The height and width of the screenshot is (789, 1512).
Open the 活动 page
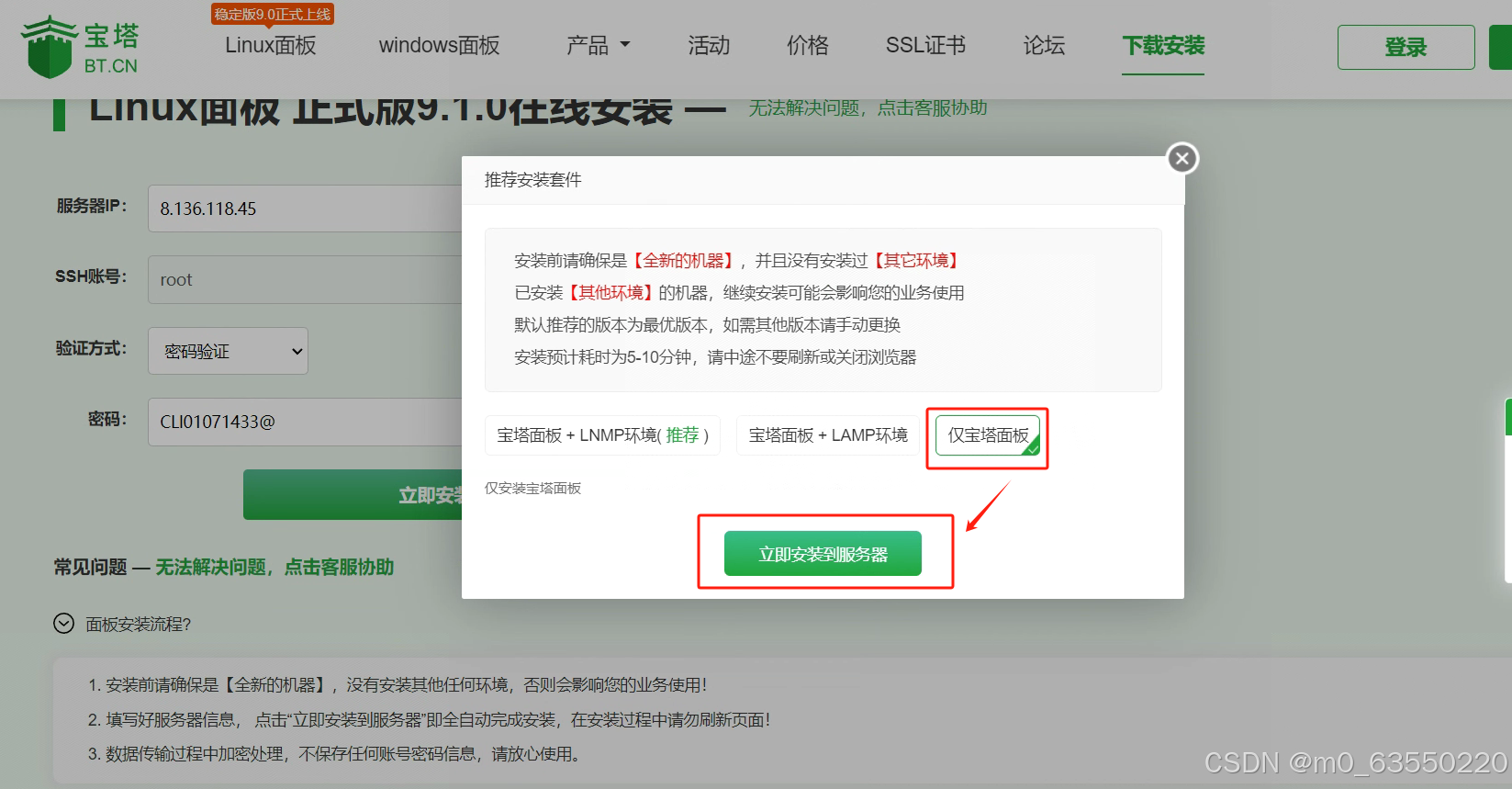(709, 46)
